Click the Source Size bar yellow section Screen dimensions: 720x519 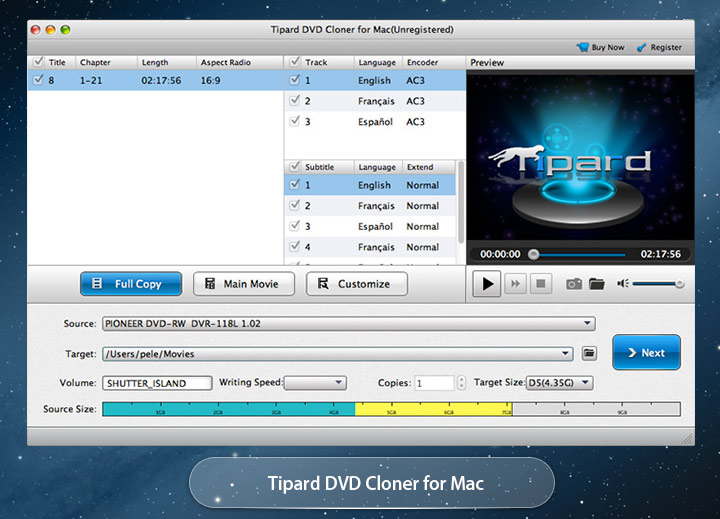433,409
